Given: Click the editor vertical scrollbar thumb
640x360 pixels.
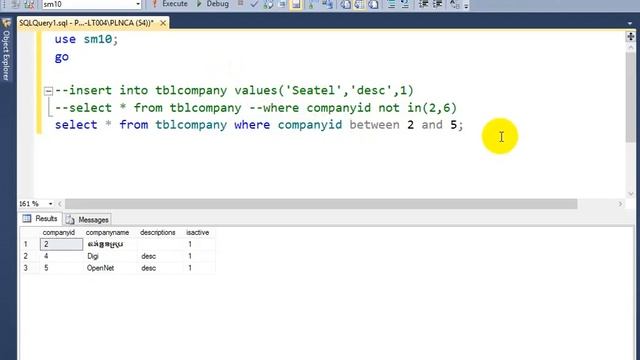Looking at the screenshot, I should (x=630, y=97).
